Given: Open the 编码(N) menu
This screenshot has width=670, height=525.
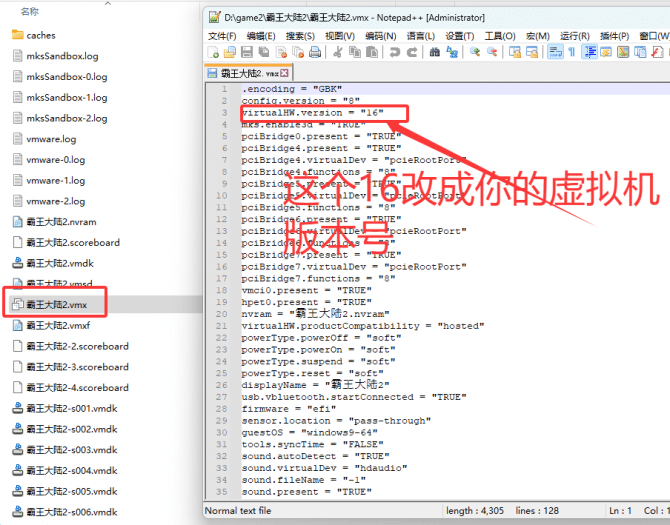Looking at the screenshot, I should coord(380,36).
